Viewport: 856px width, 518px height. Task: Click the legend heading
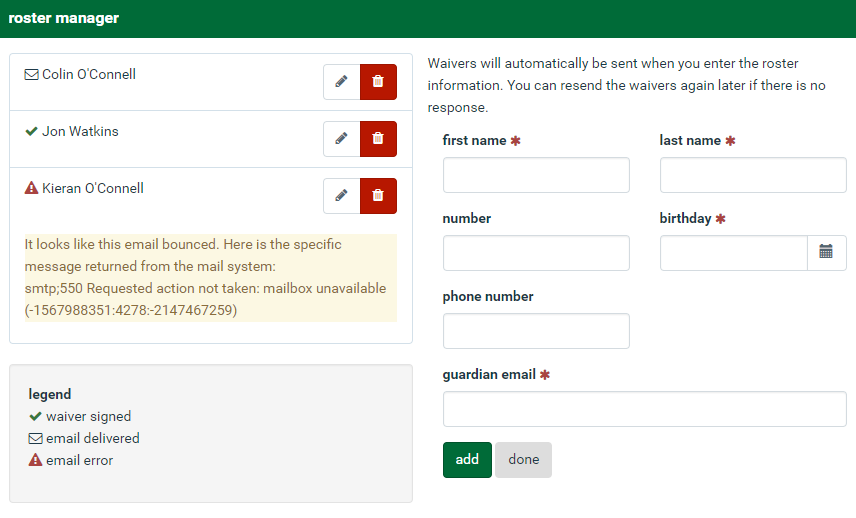50,394
